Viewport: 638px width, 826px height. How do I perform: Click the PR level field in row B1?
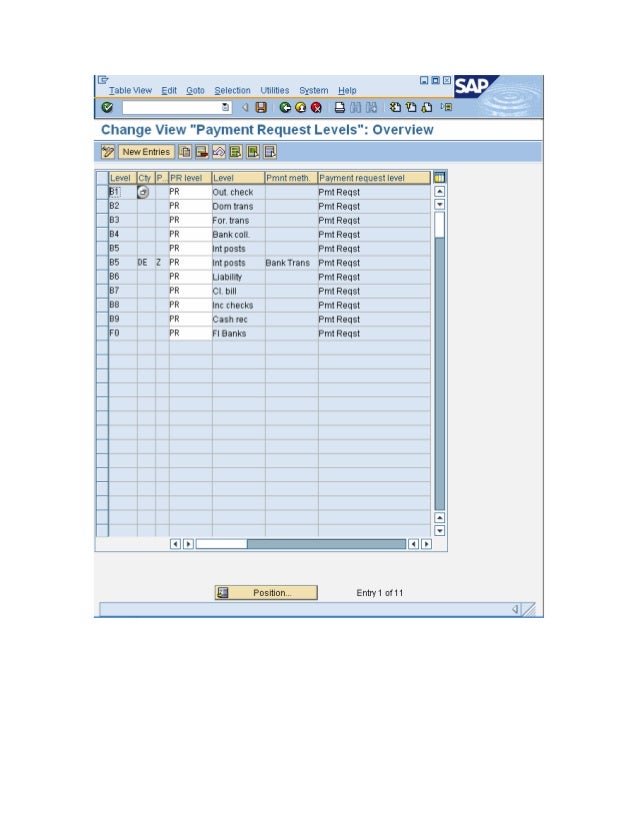click(x=190, y=192)
